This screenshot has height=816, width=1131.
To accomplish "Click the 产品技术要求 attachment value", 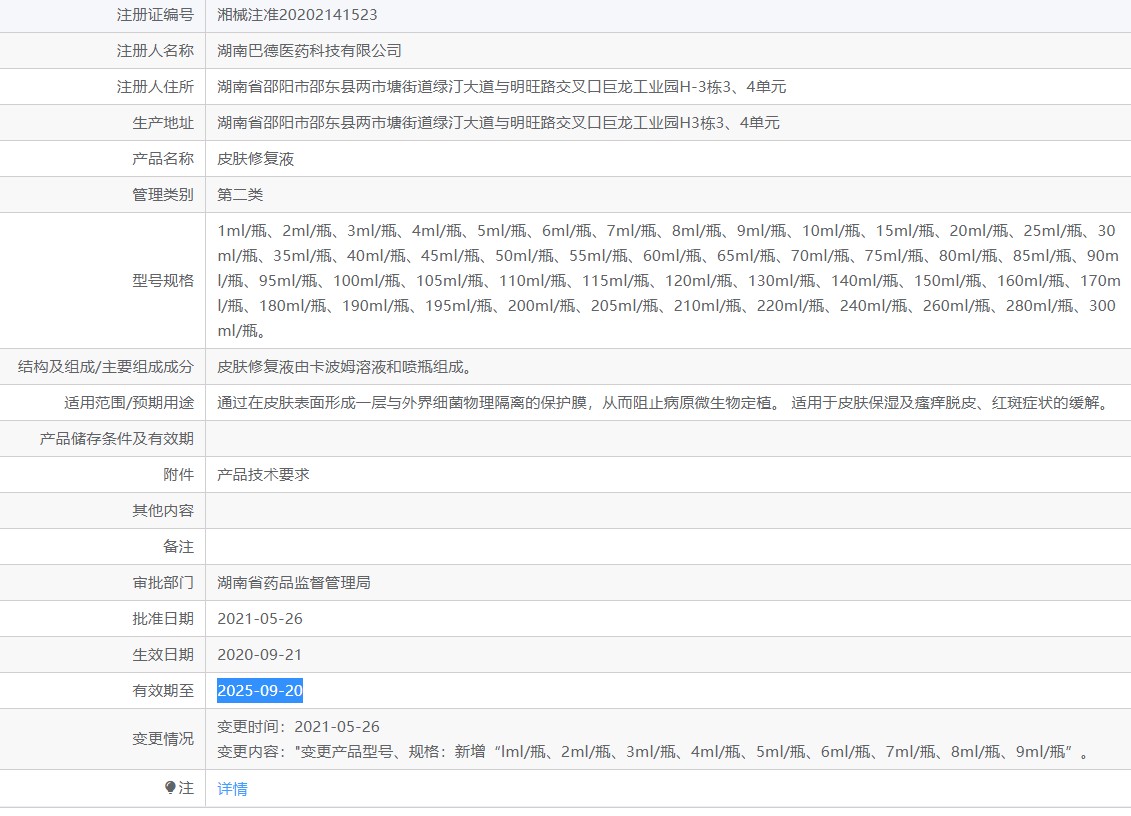I will [263, 475].
